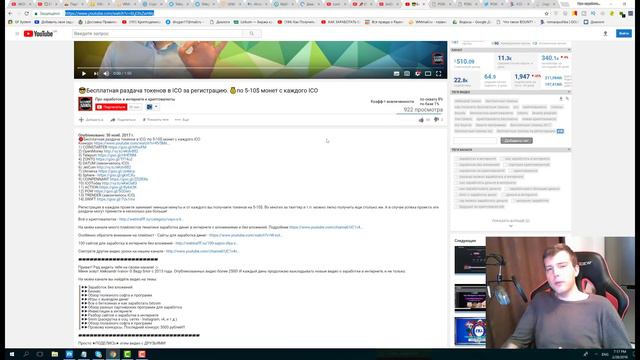Go to YouTube home via logo
Image resolution: width=640 pixels, height=360 pixels.
[x=39, y=33]
